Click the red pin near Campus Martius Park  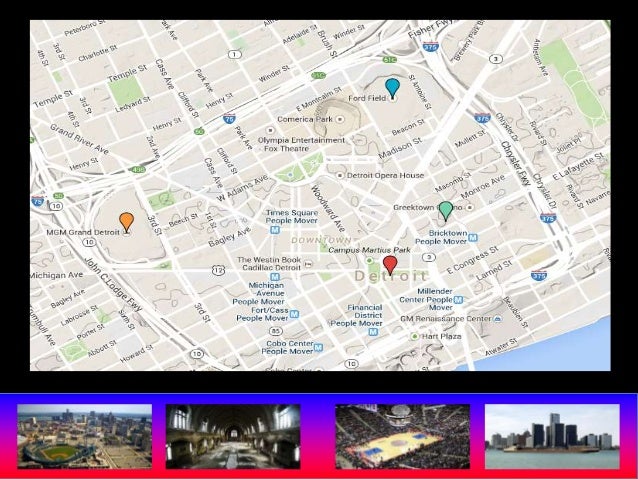click(x=390, y=265)
